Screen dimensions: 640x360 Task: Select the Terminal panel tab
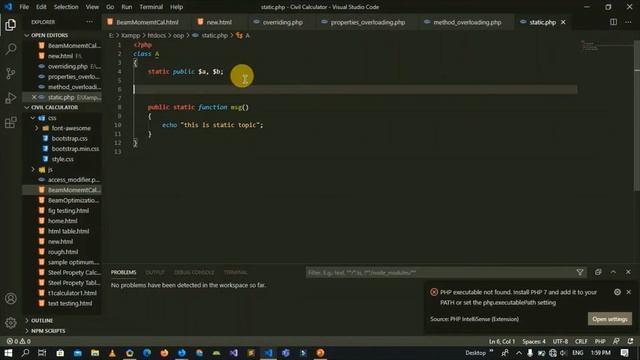tap(236, 272)
